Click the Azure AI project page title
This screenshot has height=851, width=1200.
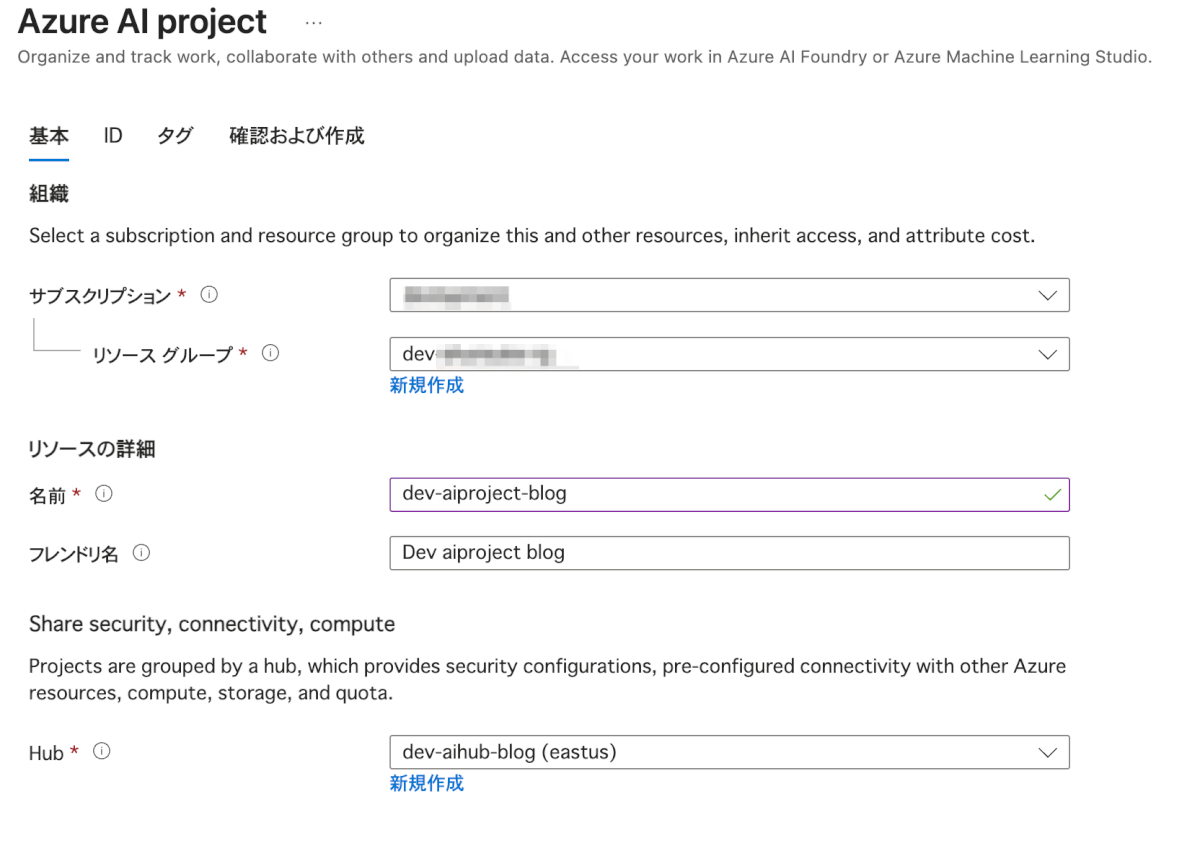point(143,22)
